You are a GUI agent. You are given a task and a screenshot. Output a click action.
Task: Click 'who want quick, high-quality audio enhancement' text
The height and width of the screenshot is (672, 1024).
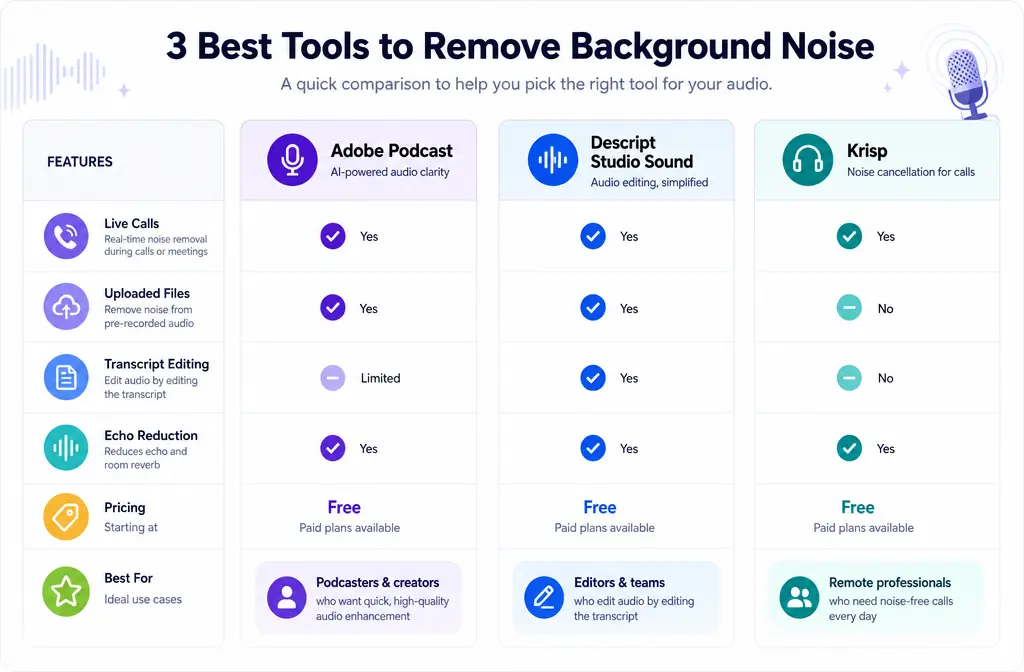[383, 609]
